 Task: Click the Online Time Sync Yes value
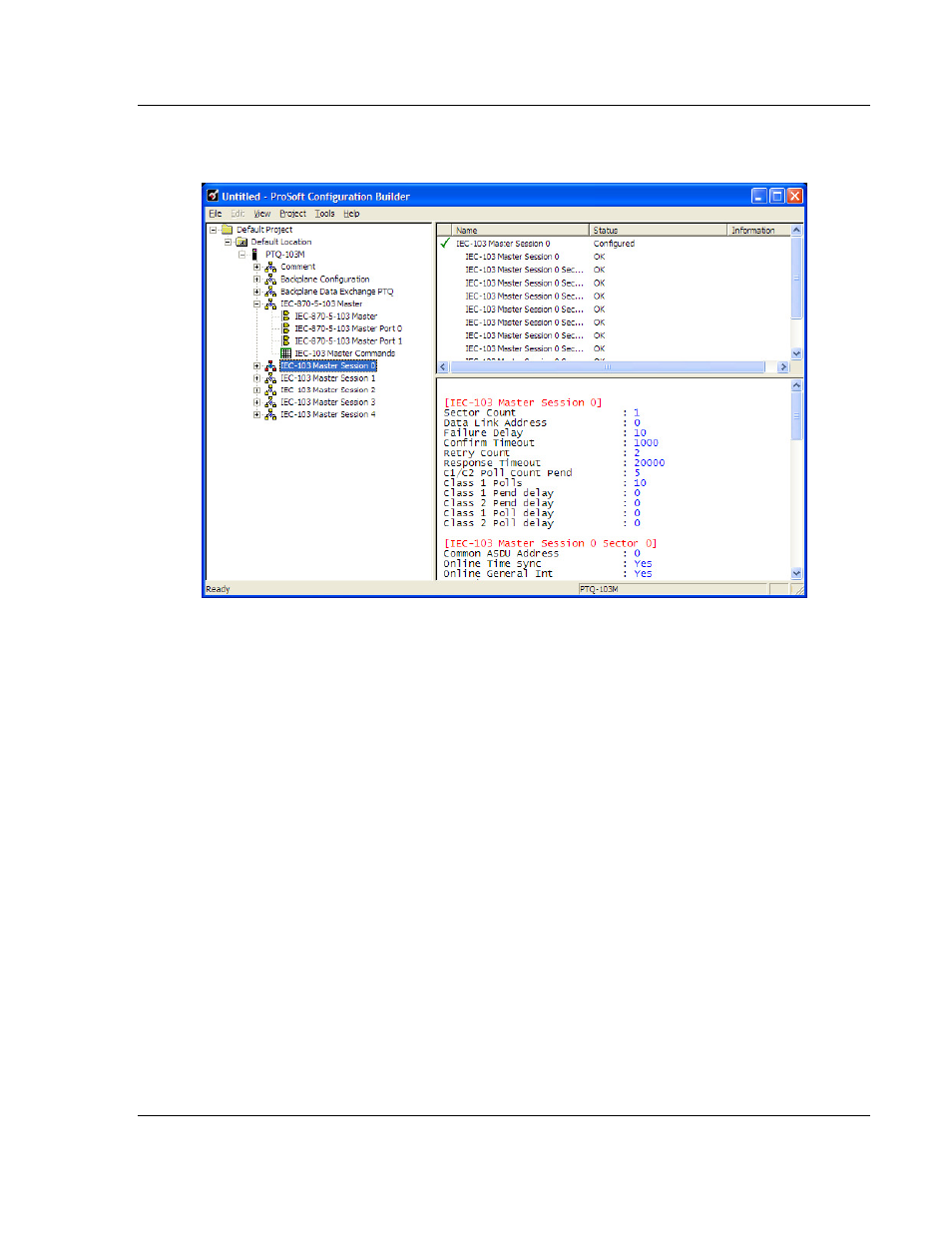pyautogui.click(x=643, y=563)
